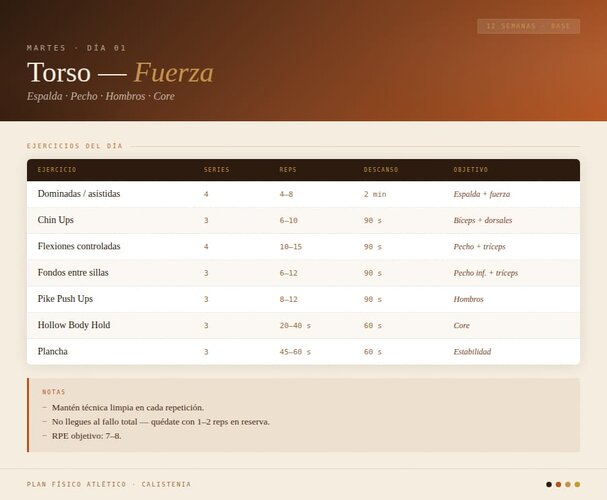Image resolution: width=607 pixels, height=500 pixels.
Task: Click the "60 s" rest for Hollow Body Hold
Action: [372, 326]
